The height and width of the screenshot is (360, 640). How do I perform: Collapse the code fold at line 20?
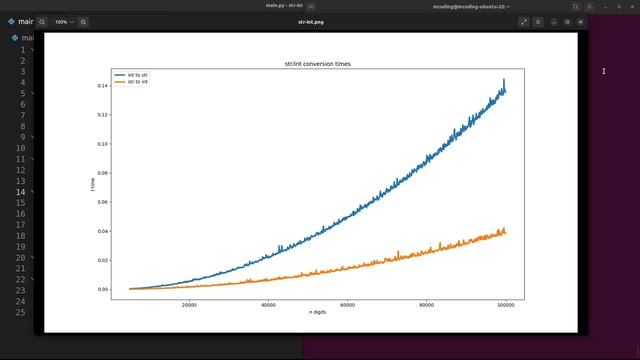(32, 258)
